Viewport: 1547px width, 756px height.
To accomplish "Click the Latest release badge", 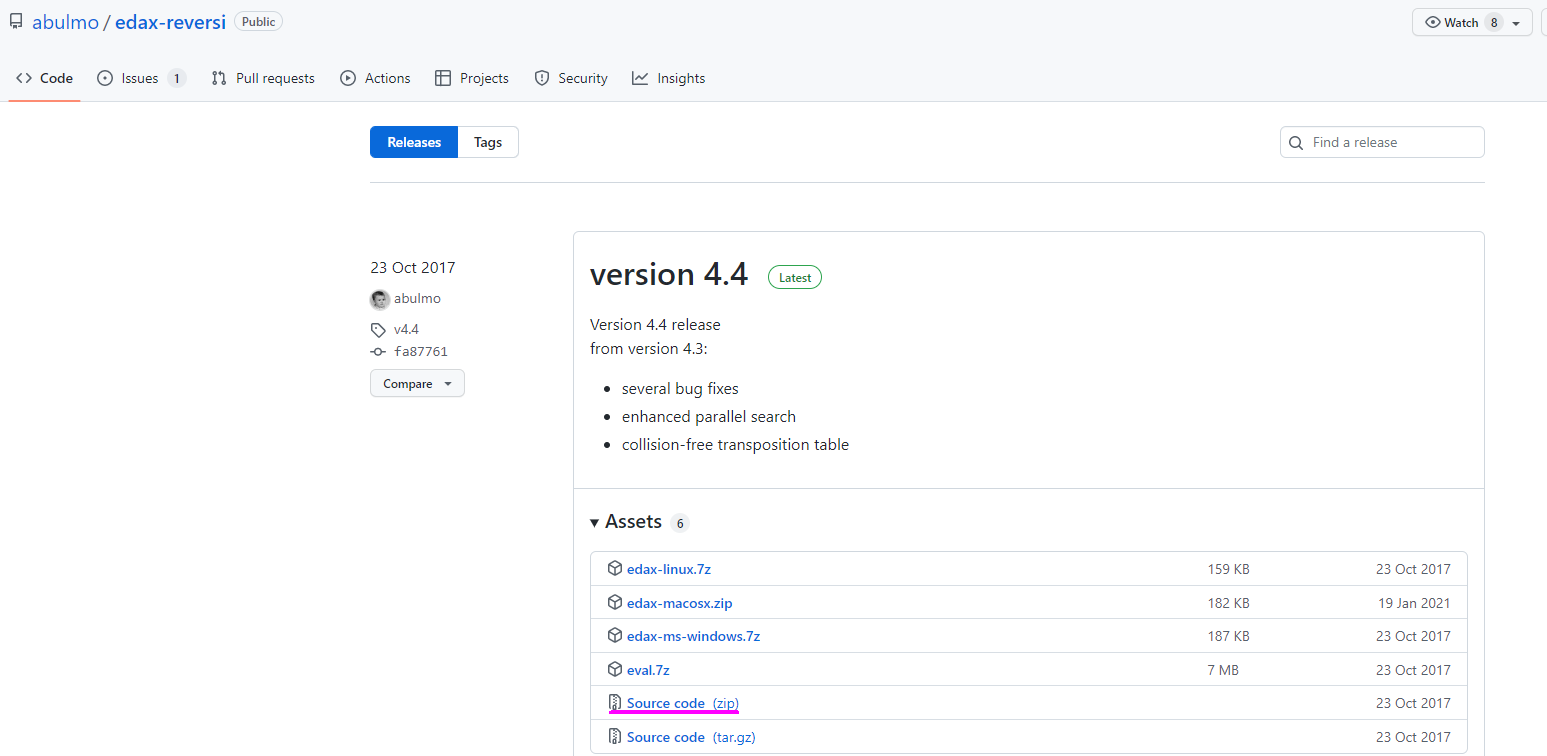I will [x=795, y=278].
